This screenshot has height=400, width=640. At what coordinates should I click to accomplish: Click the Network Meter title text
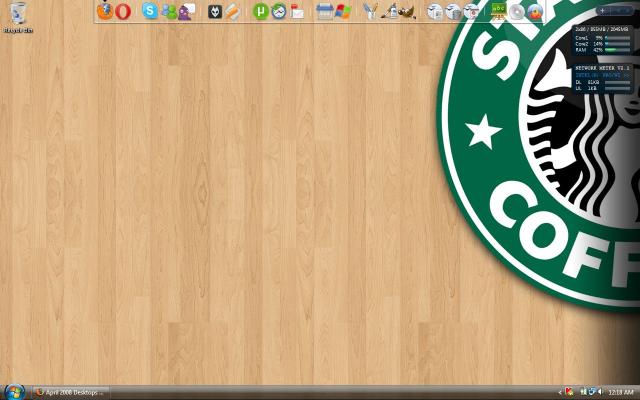[602, 68]
